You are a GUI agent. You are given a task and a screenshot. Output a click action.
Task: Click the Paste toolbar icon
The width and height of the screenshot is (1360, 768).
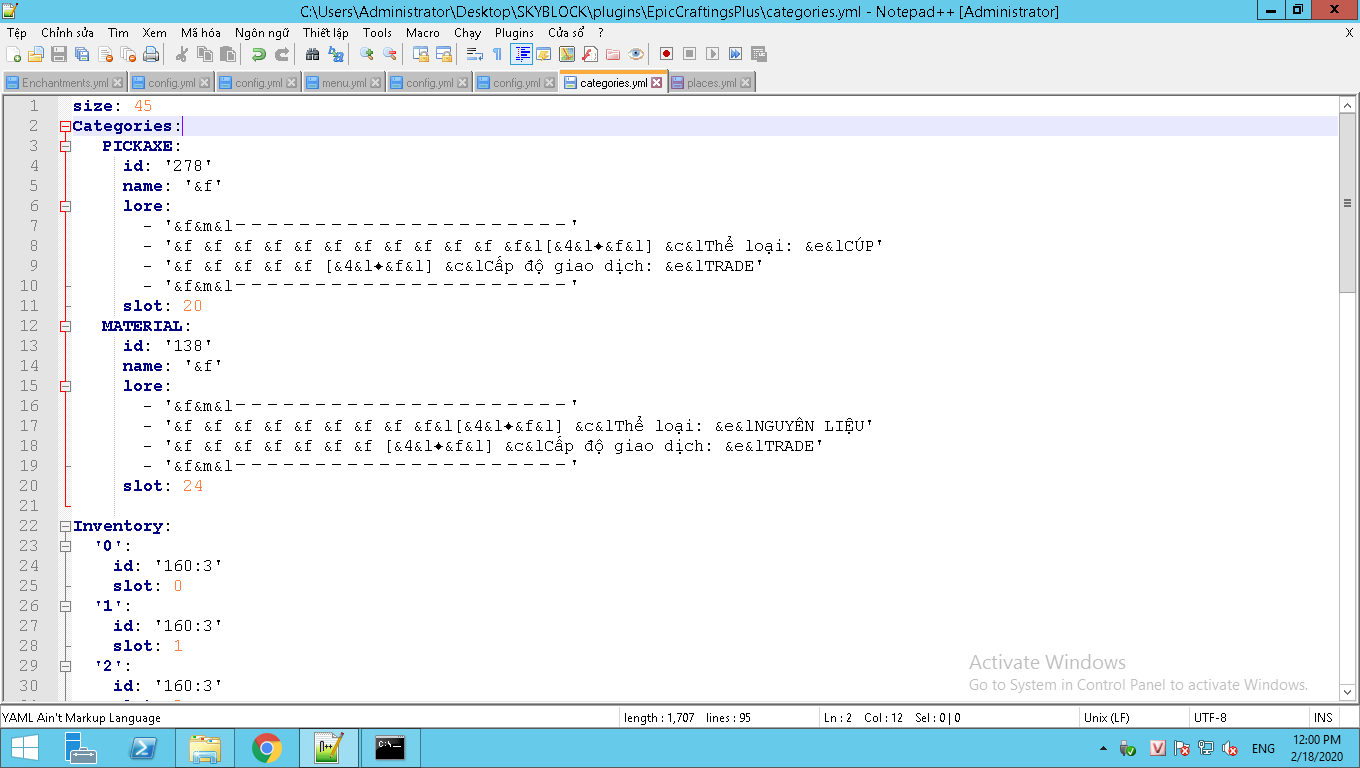[x=228, y=54]
